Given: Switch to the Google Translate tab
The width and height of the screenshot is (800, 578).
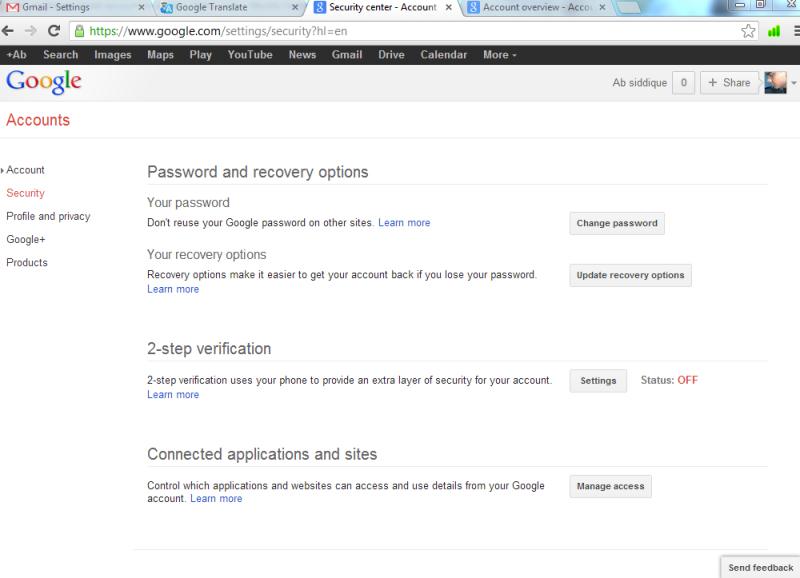Looking at the screenshot, I should tap(228, 8).
